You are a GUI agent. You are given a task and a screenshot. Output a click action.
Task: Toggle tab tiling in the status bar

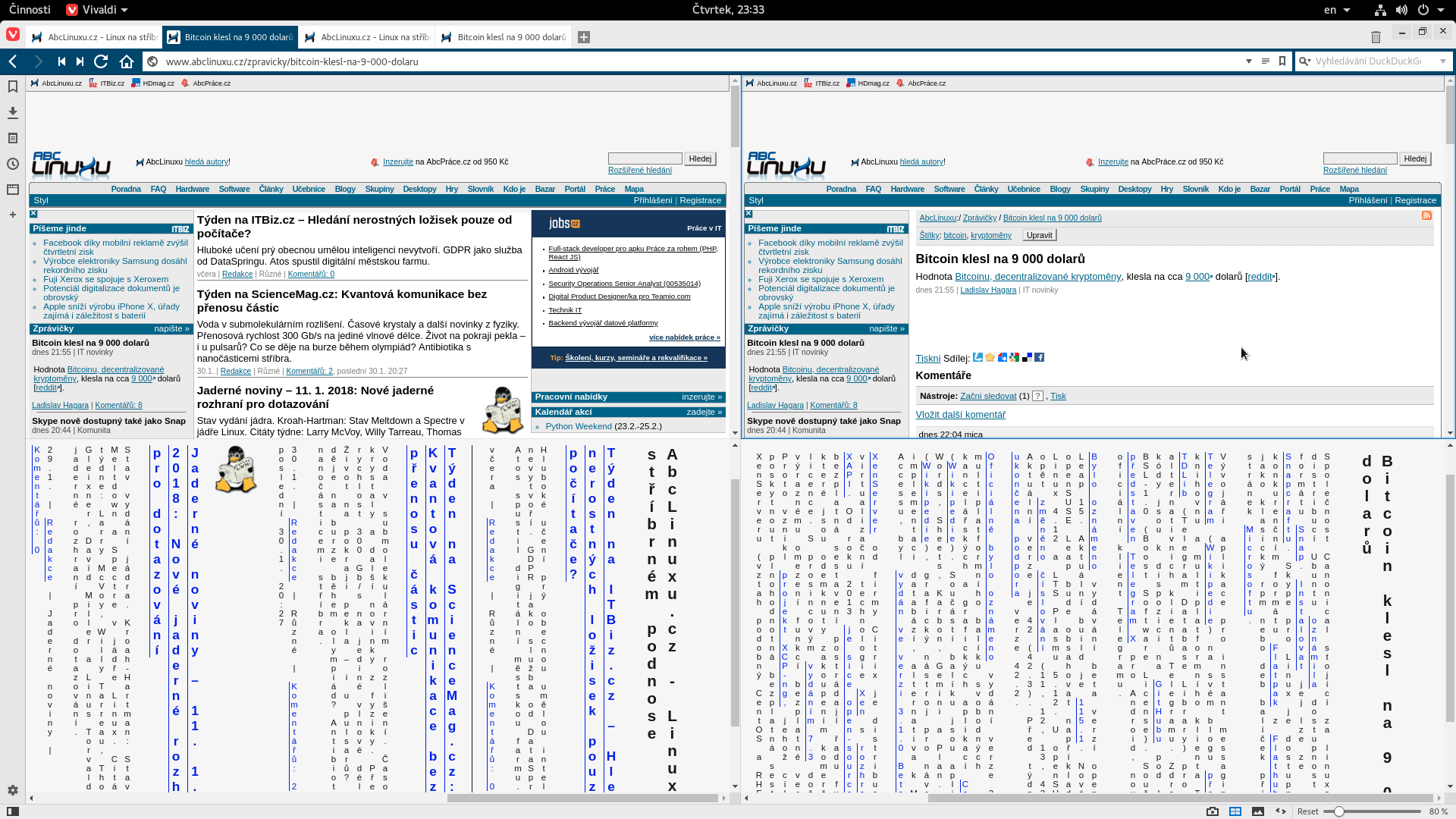point(1235,811)
